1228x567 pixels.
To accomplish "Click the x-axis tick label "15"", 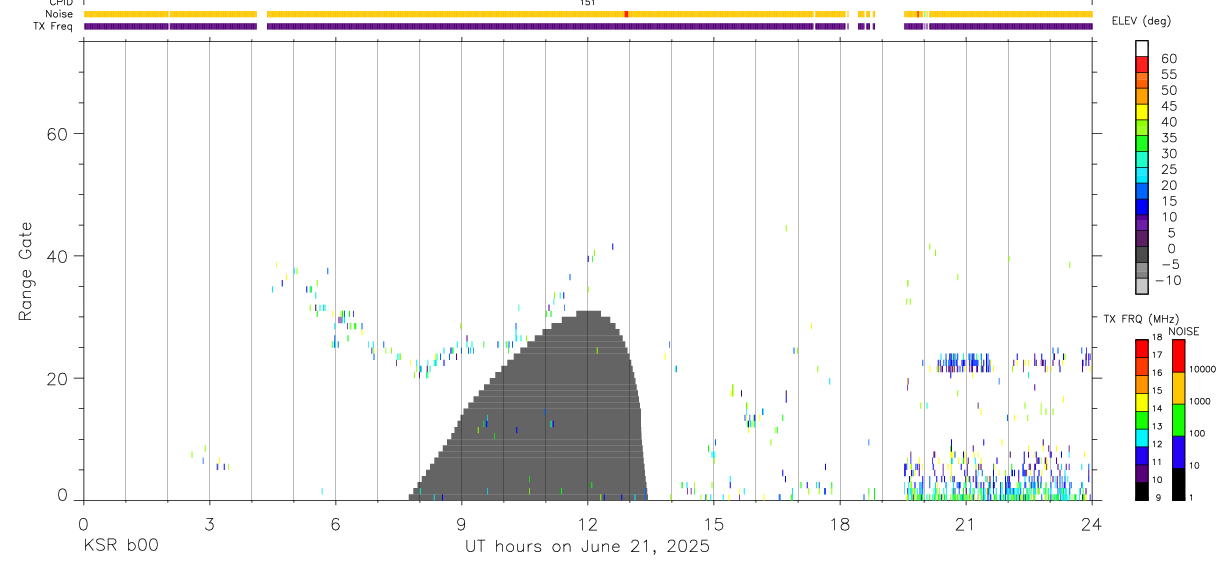I will tap(714, 524).
